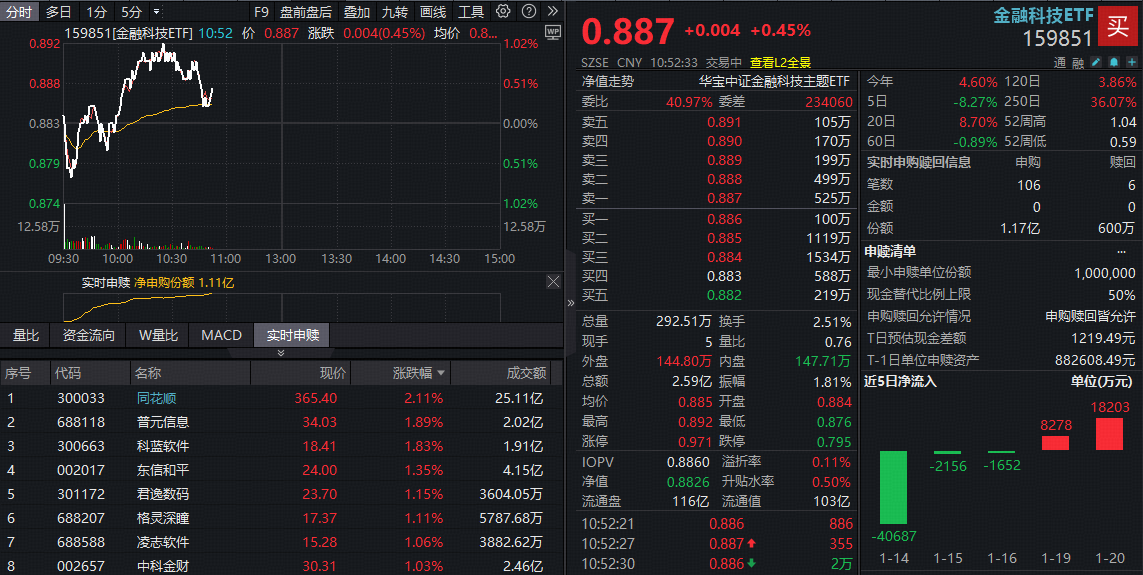Open the settings gear in chart toolbar
Image resolution: width=1143 pixels, height=575 pixels.
503,12
